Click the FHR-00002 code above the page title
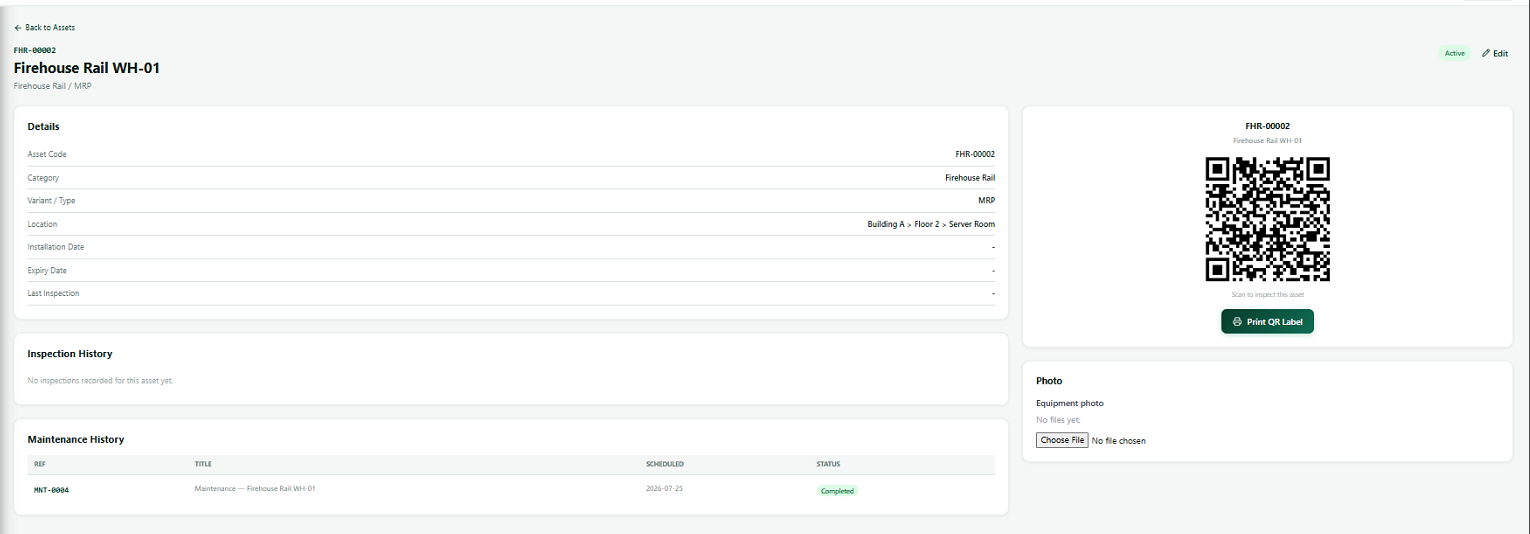The height and width of the screenshot is (534, 1530). point(34,50)
